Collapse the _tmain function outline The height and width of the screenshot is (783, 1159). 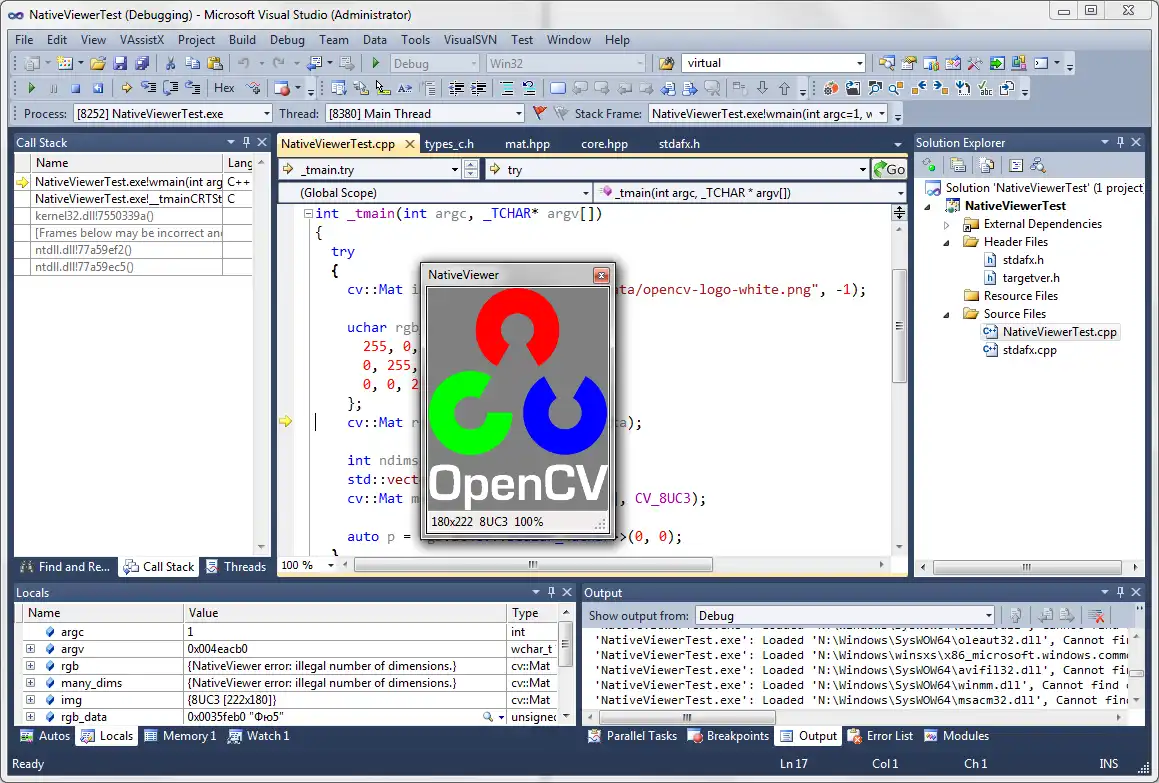(308, 214)
